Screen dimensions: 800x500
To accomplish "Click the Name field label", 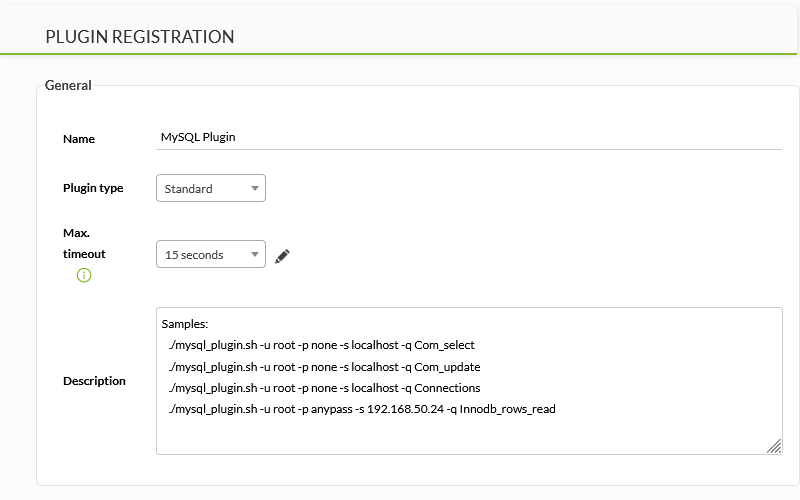I will 79,139.
